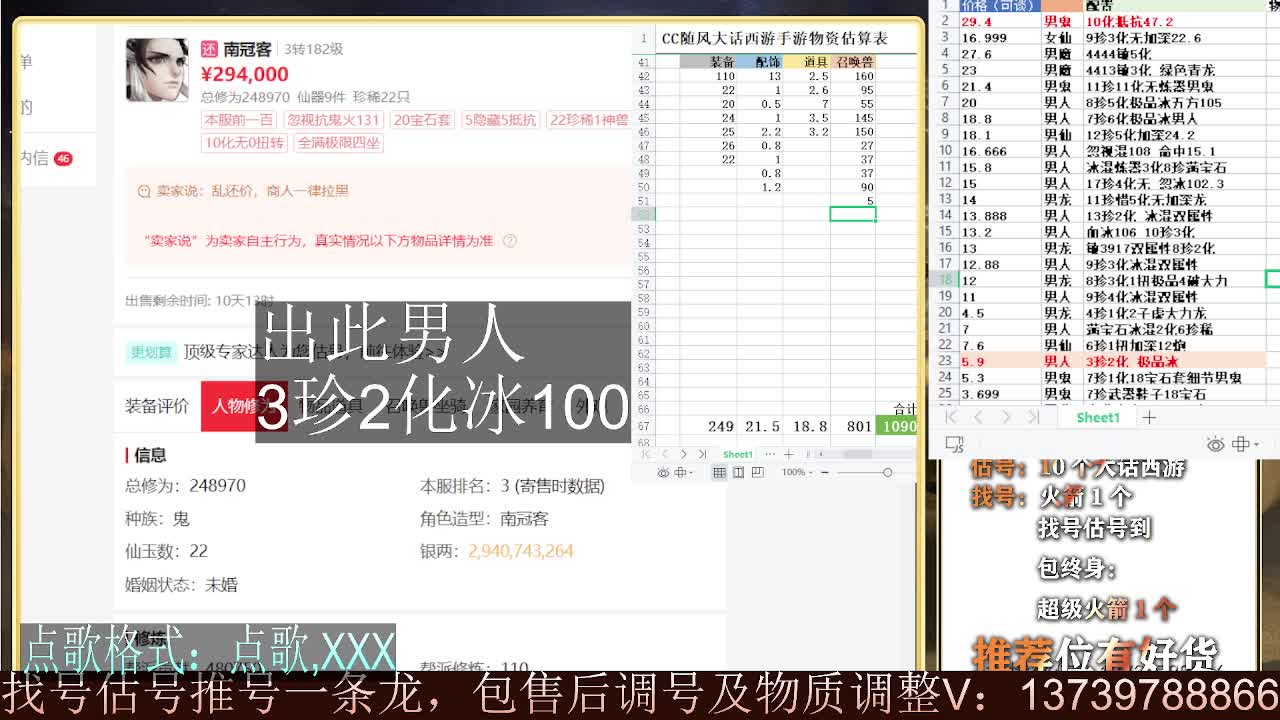The image size is (1280, 720).
Task: Click the 3珍2化 极品冰 description cell
Action: 1175,361
